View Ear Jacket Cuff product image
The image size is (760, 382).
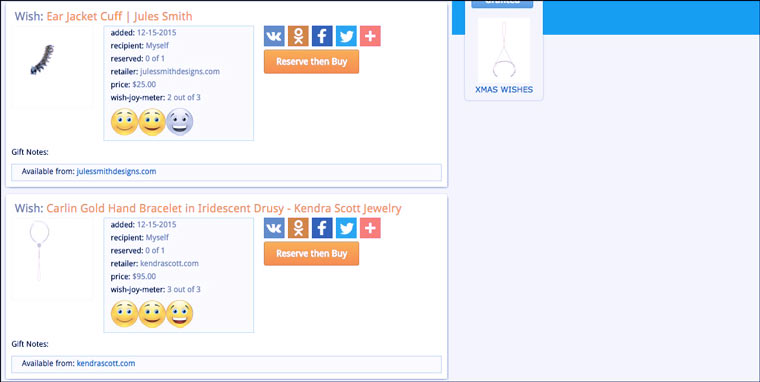pos(52,67)
